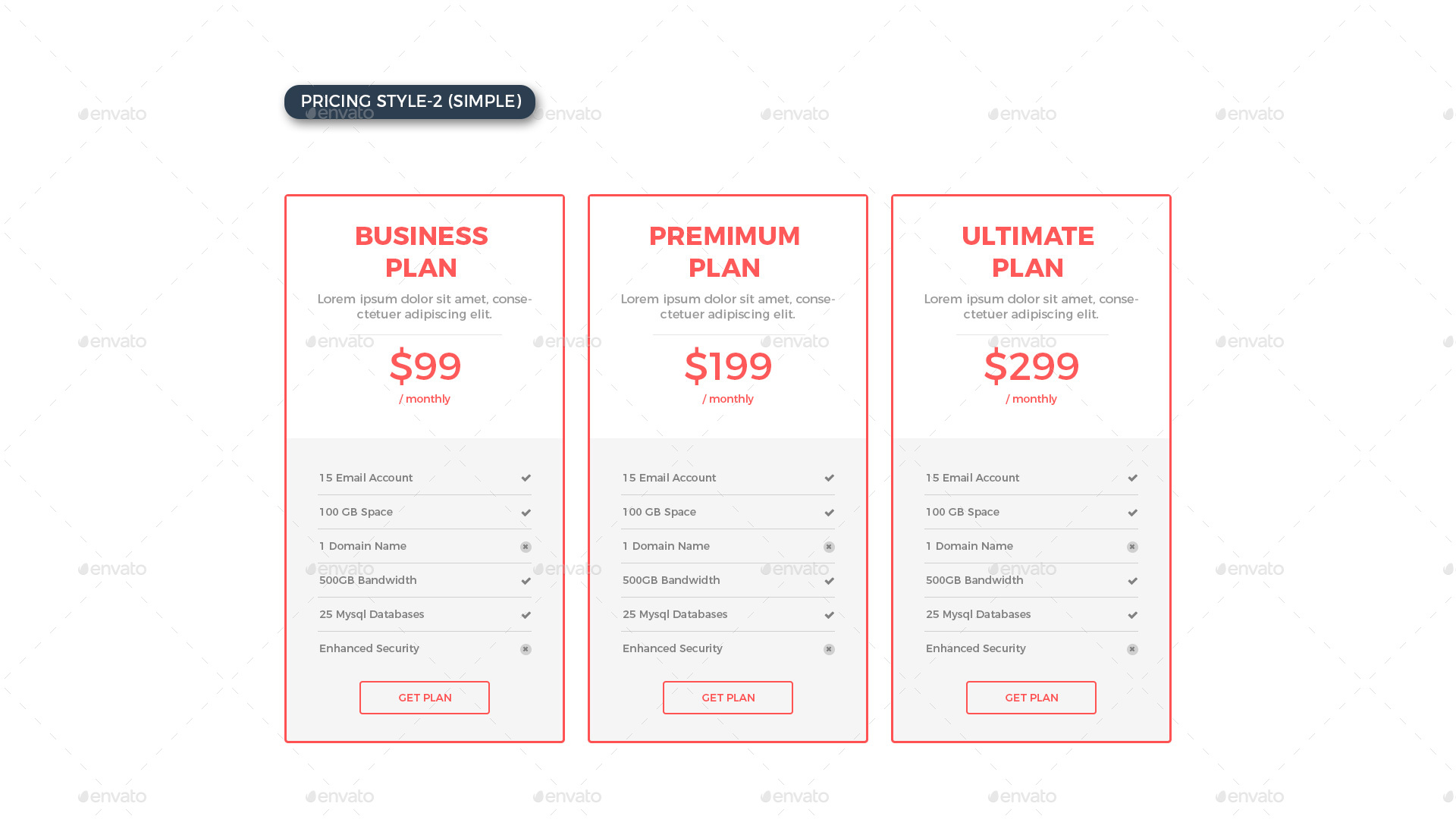Image resolution: width=1456 pixels, height=819 pixels.
Task: Click the $199 monthly price in Premium Plan
Action: pos(727,367)
